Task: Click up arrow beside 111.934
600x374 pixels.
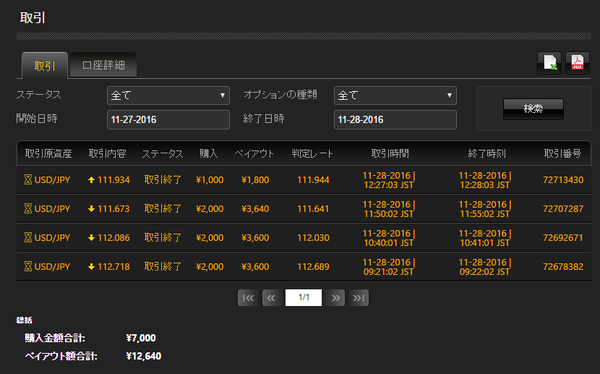Action: 91,180
